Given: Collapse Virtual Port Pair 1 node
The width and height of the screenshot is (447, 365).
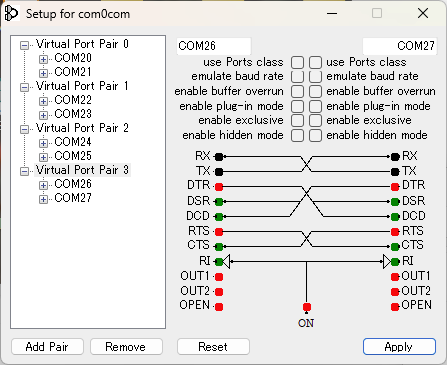Looking at the screenshot, I should click(x=24, y=87).
